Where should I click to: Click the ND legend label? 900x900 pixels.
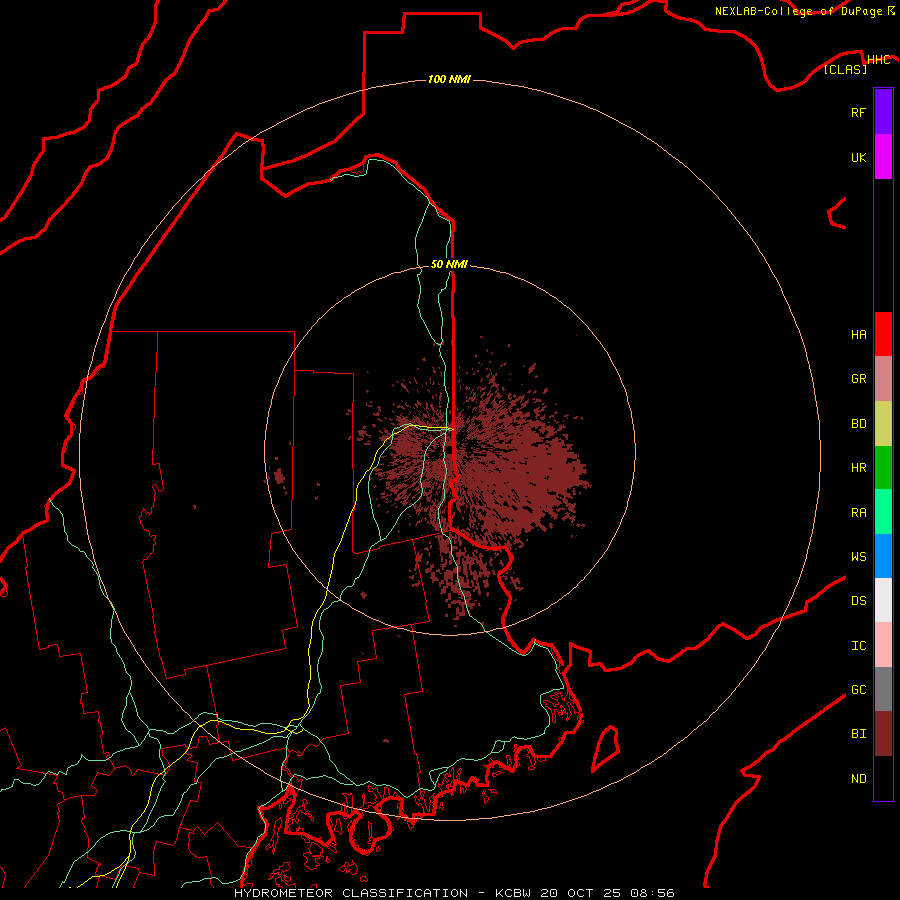pyautogui.click(x=858, y=779)
